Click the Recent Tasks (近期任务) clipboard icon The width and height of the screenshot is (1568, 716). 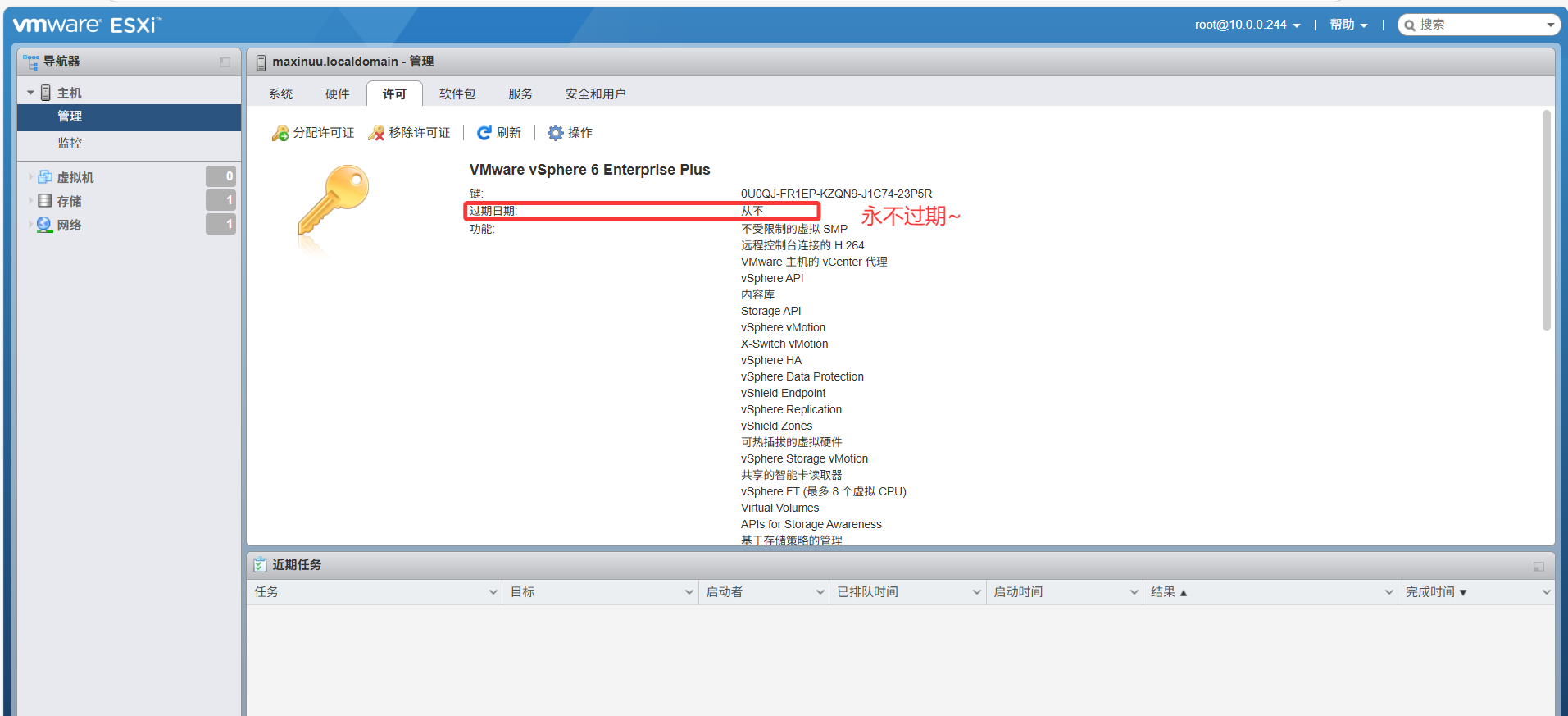click(x=260, y=565)
